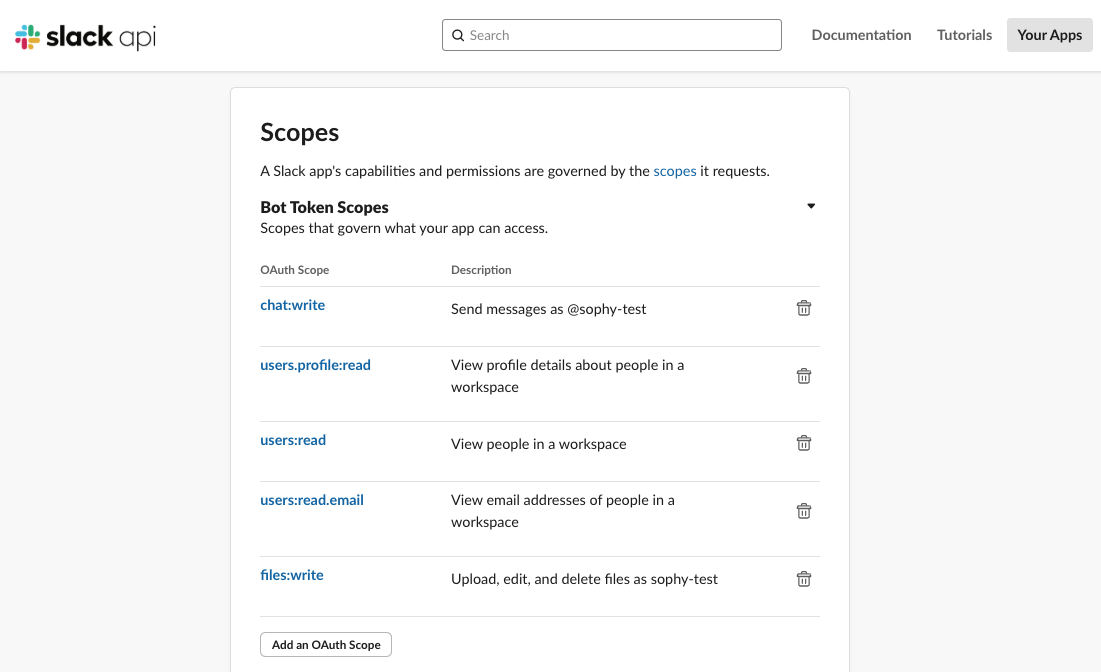Open the users:read scope link
1101x672 pixels.
pos(293,440)
